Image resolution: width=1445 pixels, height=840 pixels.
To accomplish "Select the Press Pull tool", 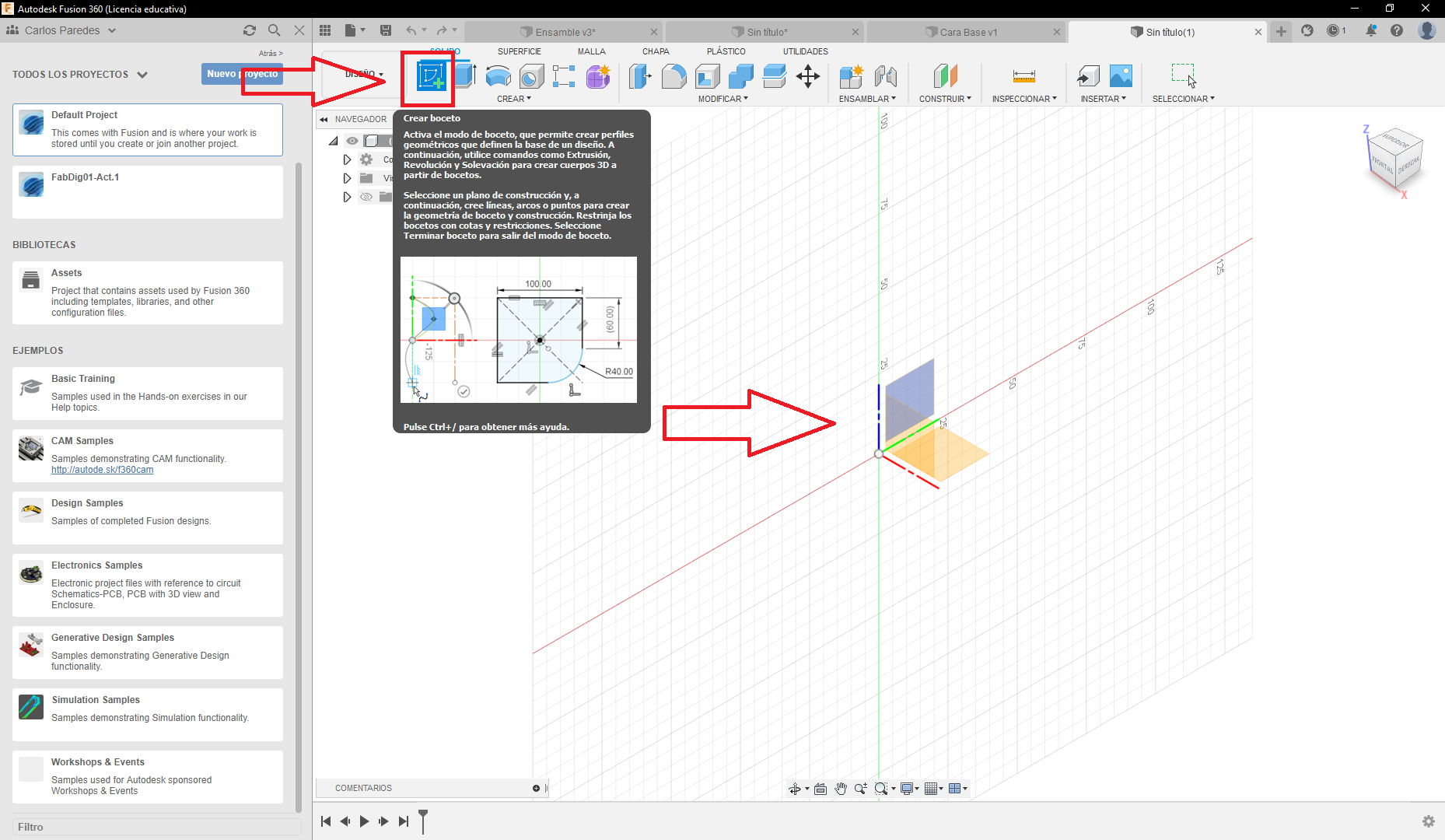I will pos(640,76).
